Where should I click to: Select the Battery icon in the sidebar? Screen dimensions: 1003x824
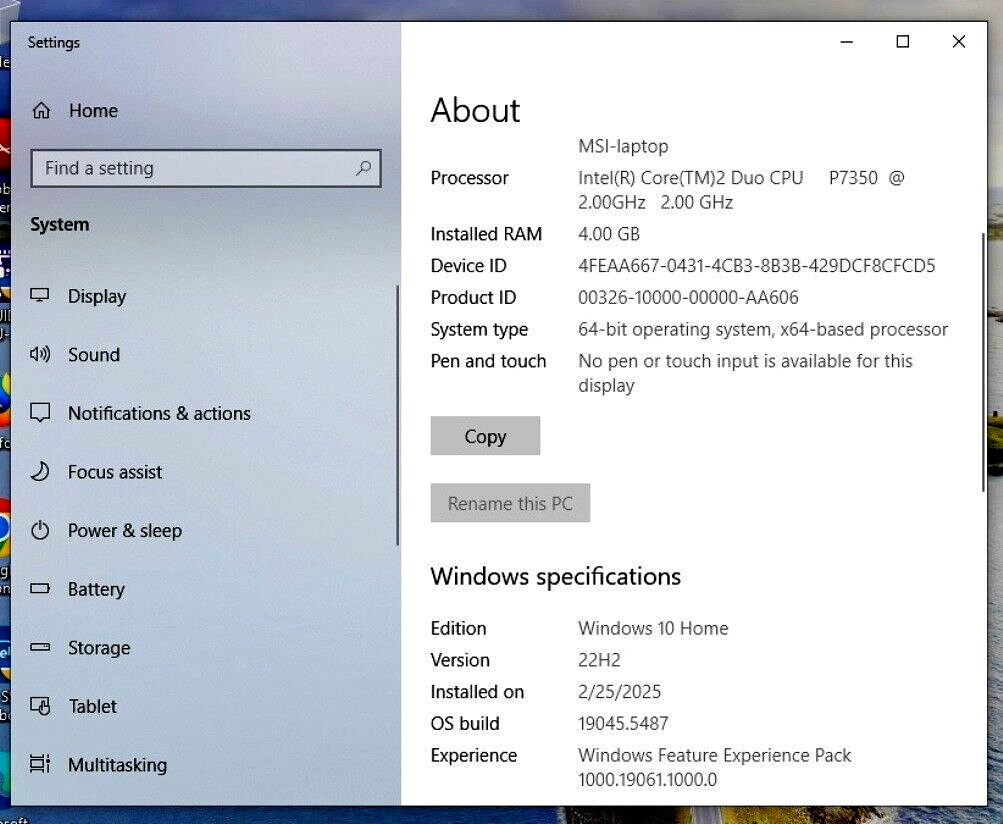point(40,589)
